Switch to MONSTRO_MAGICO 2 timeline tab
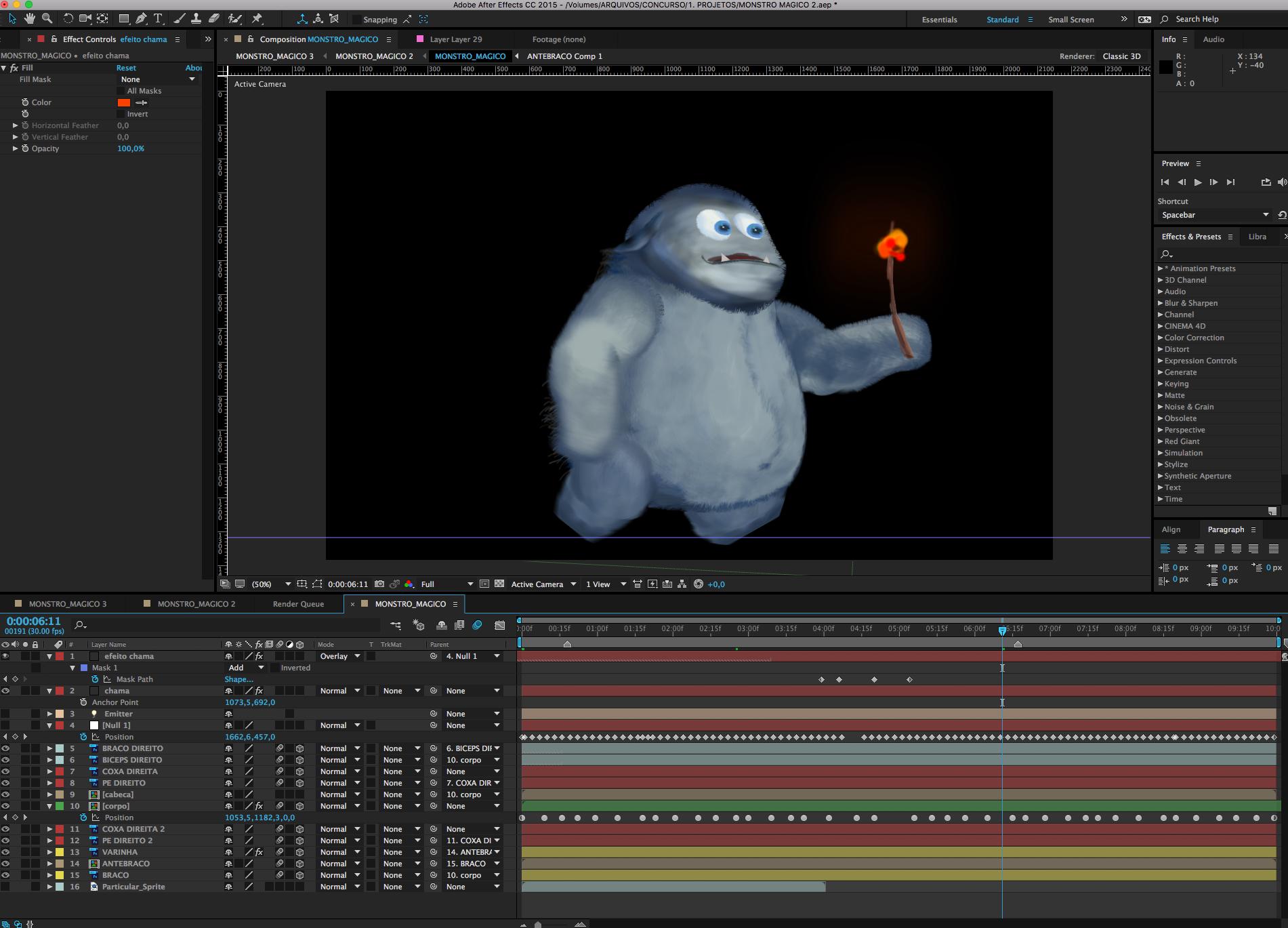1288x928 pixels. click(x=196, y=604)
